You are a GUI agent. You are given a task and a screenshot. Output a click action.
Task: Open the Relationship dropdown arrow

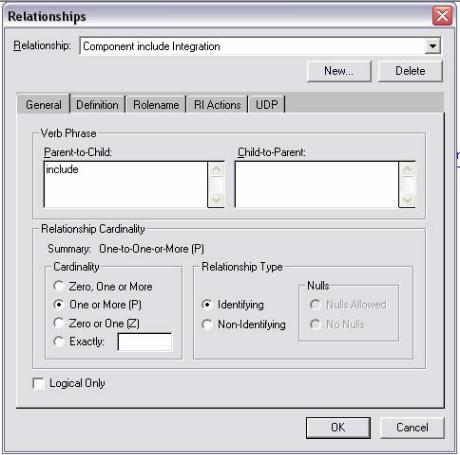433,46
